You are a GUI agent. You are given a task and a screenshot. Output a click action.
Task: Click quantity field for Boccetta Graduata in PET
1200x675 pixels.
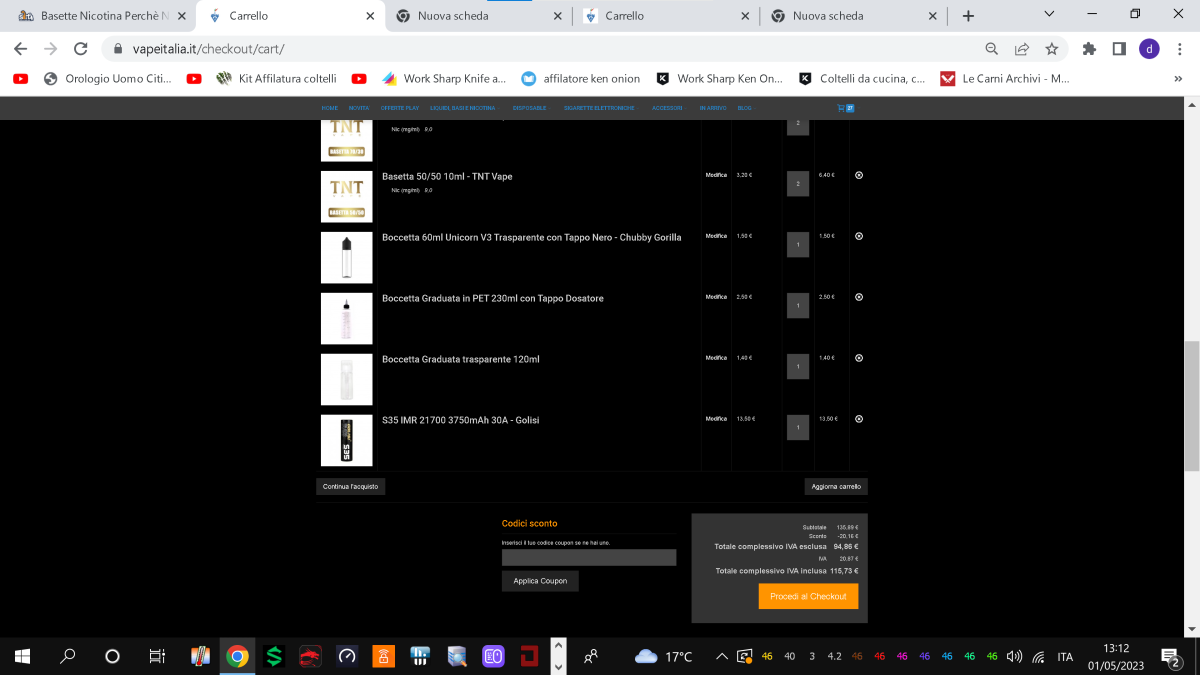pos(798,306)
